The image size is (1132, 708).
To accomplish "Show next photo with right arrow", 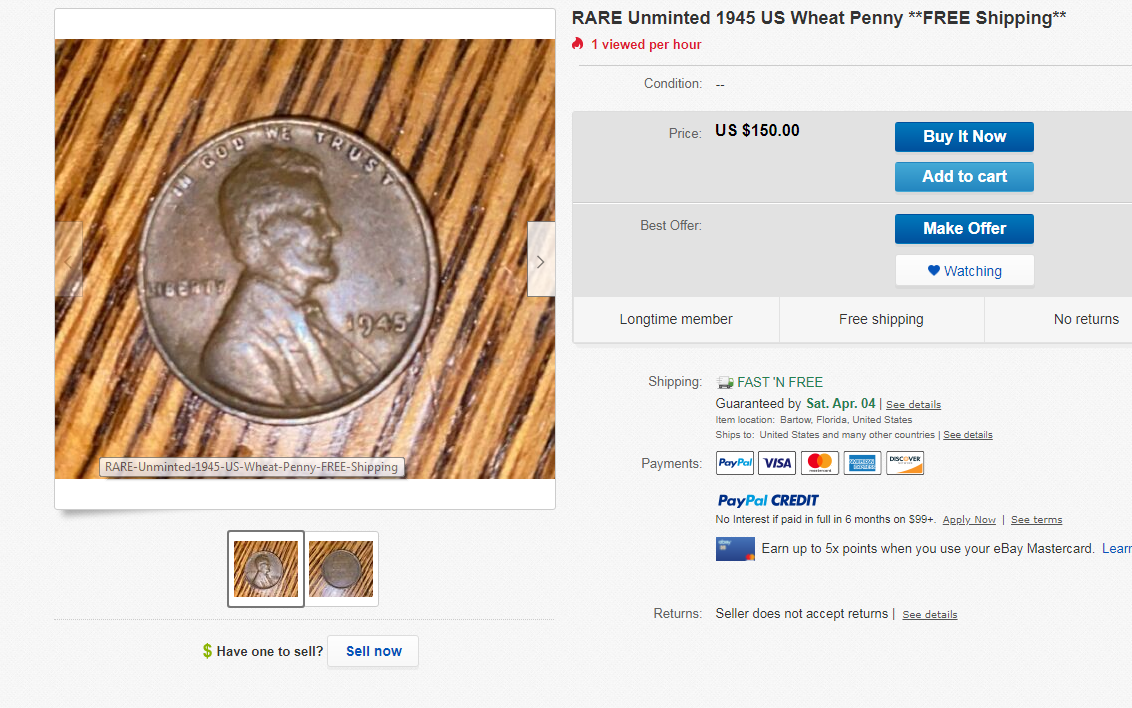I will tap(541, 260).
